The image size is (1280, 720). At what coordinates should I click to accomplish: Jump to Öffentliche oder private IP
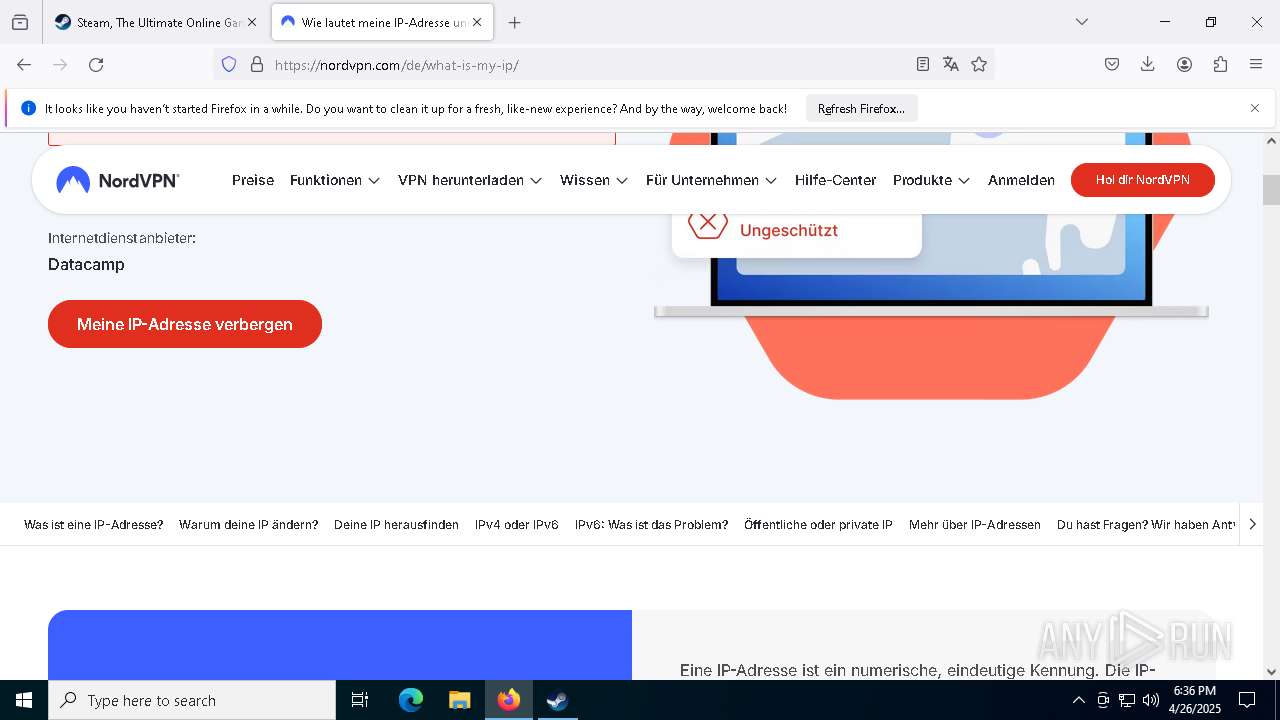click(x=818, y=524)
